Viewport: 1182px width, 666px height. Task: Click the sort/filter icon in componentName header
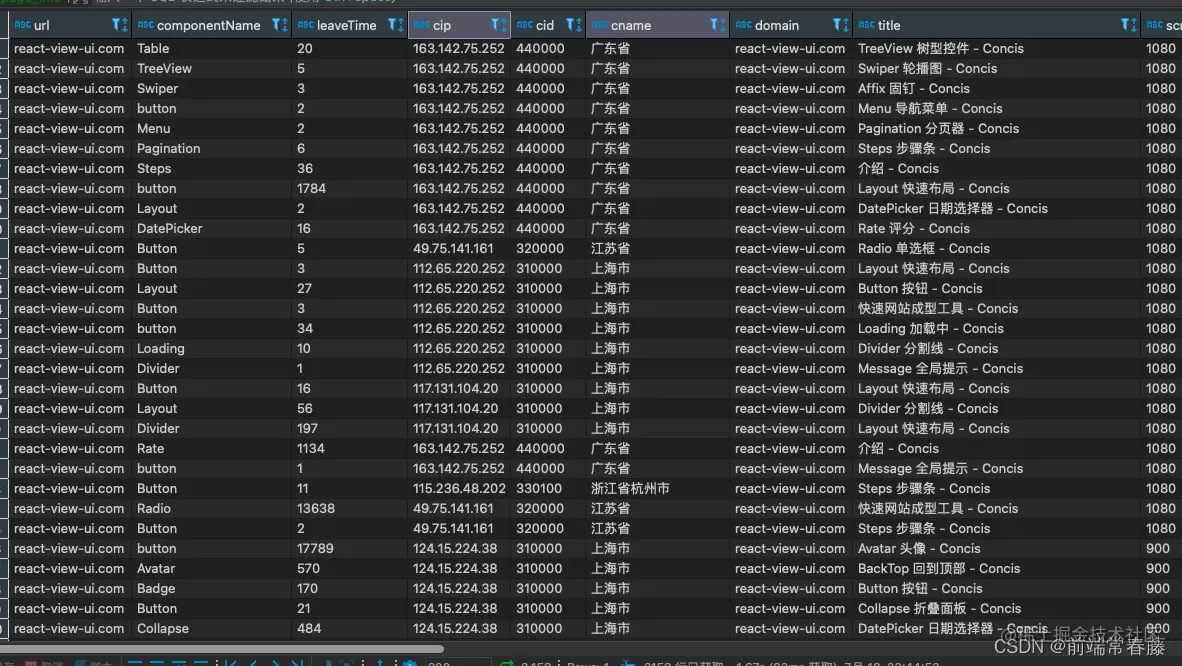click(280, 25)
